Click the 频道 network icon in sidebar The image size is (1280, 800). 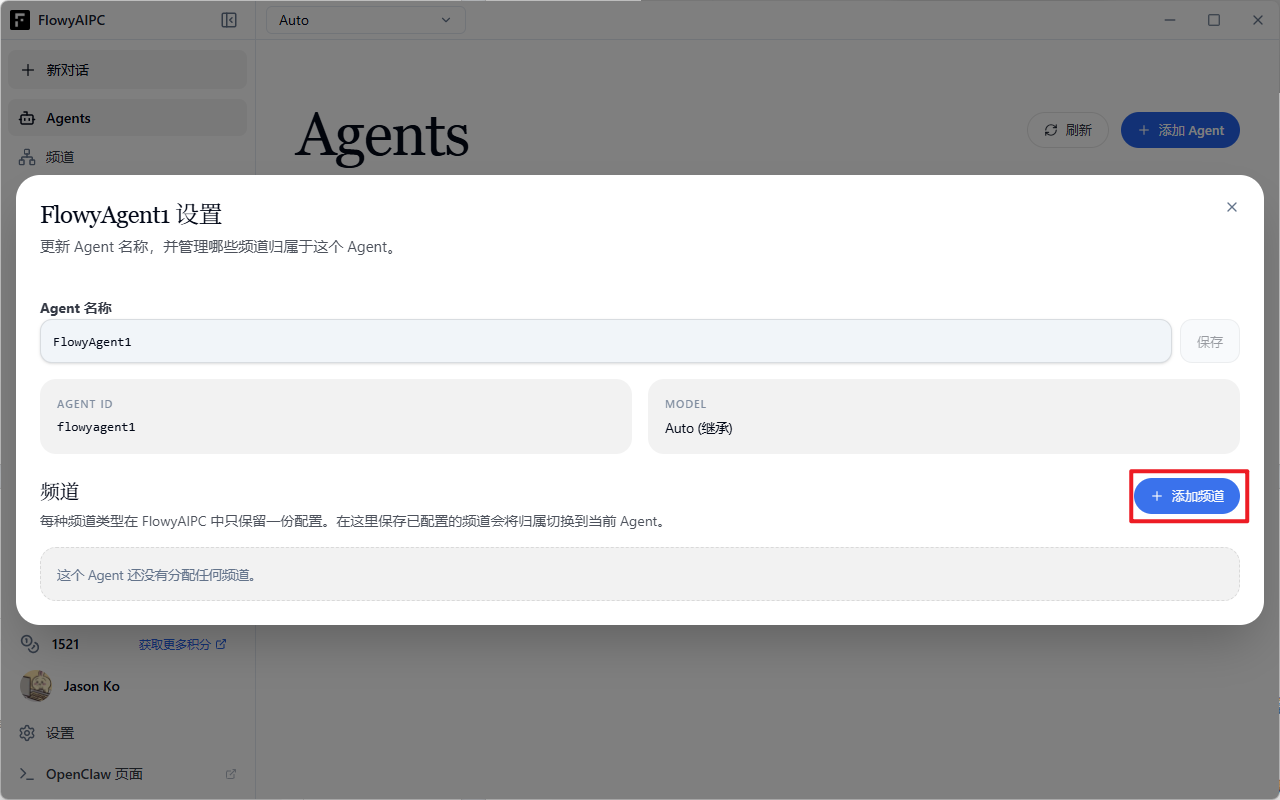[27, 157]
